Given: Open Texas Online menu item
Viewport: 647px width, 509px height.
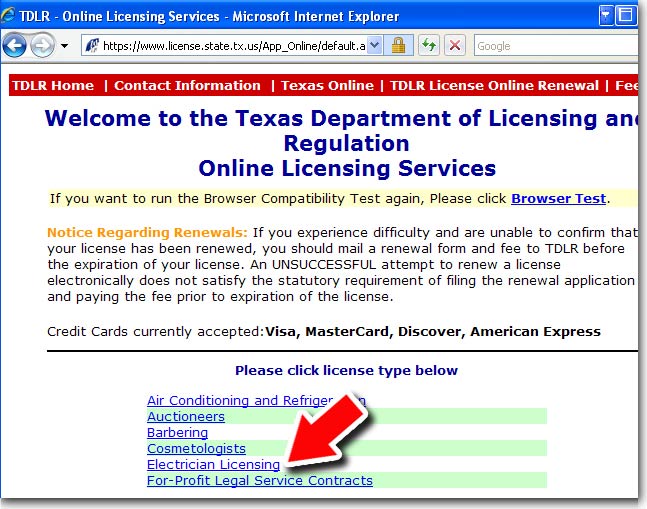Looking at the screenshot, I should pyautogui.click(x=327, y=85).
